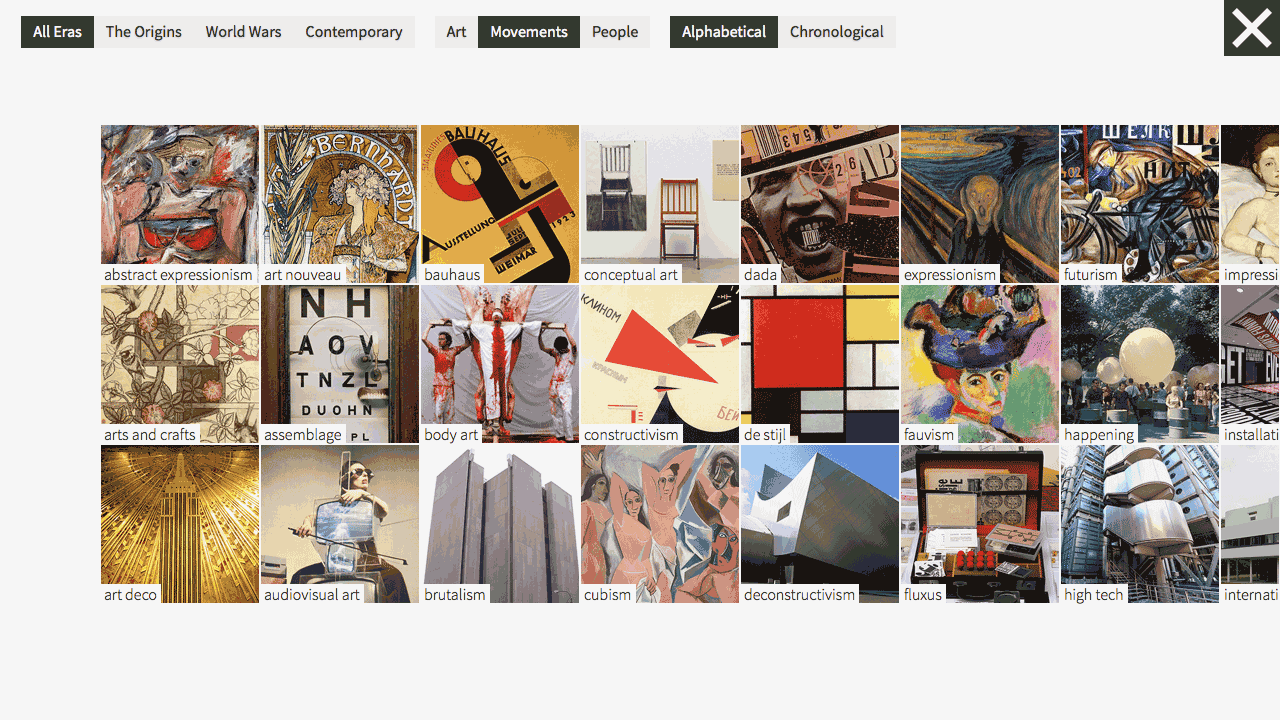Select the de stijl tile

pos(820,364)
